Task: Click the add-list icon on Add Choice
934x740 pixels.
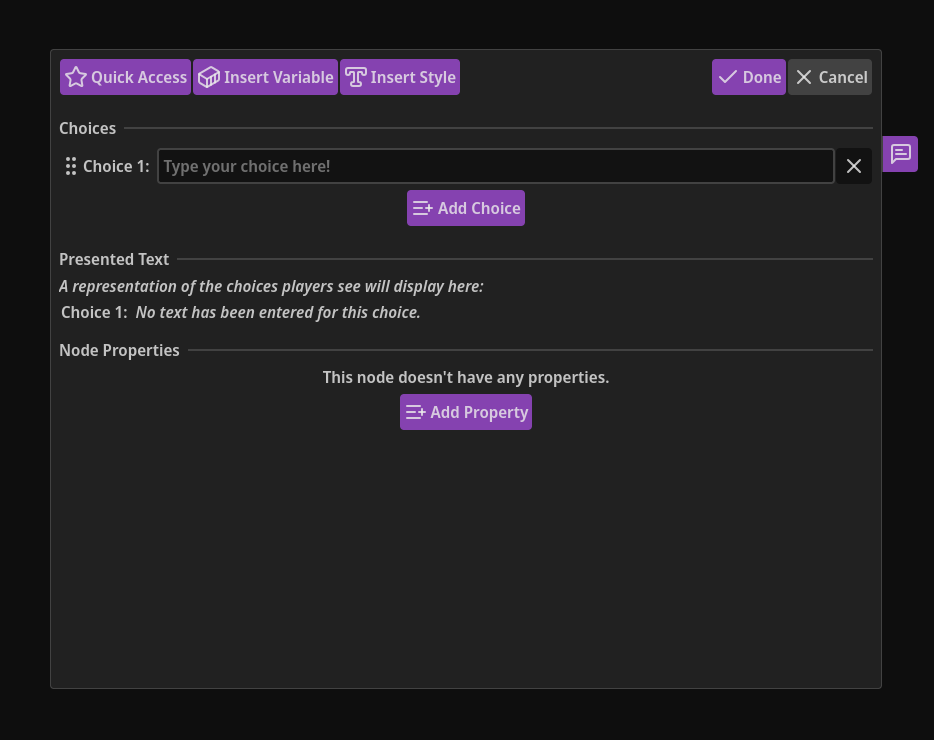Action: click(x=422, y=208)
